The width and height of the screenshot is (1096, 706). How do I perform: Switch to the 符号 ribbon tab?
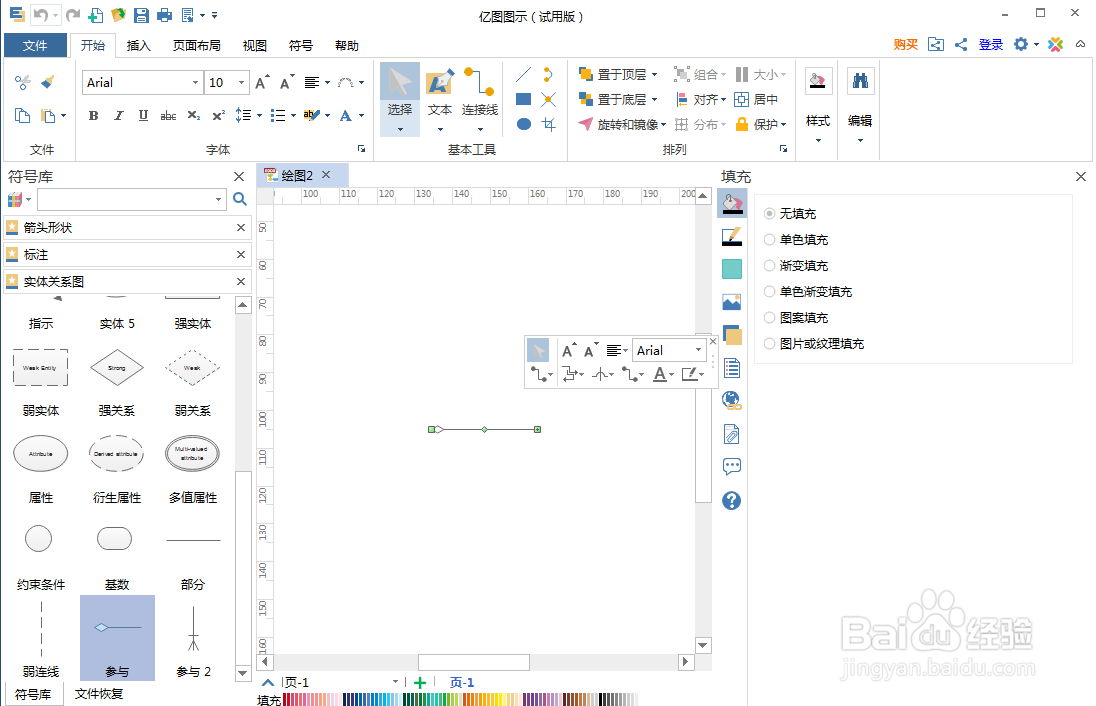click(301, 45)
